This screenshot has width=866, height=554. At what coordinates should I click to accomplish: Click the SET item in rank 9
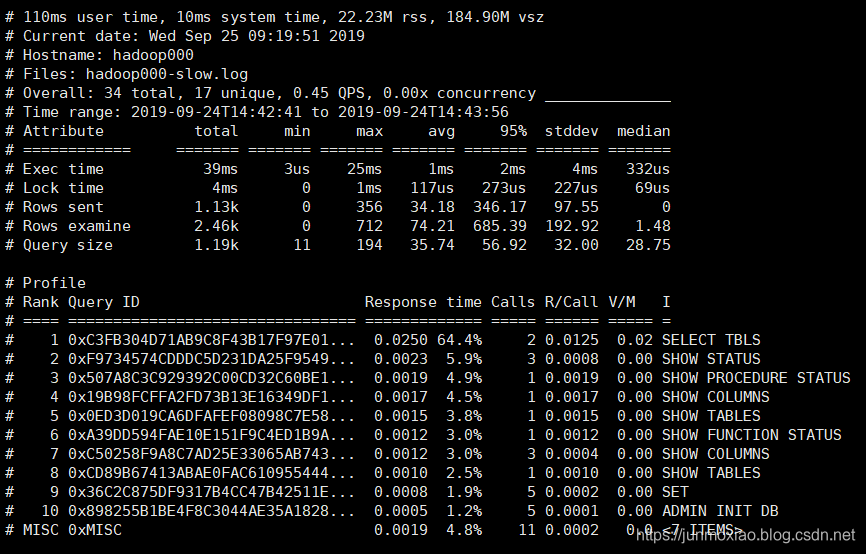675,492
